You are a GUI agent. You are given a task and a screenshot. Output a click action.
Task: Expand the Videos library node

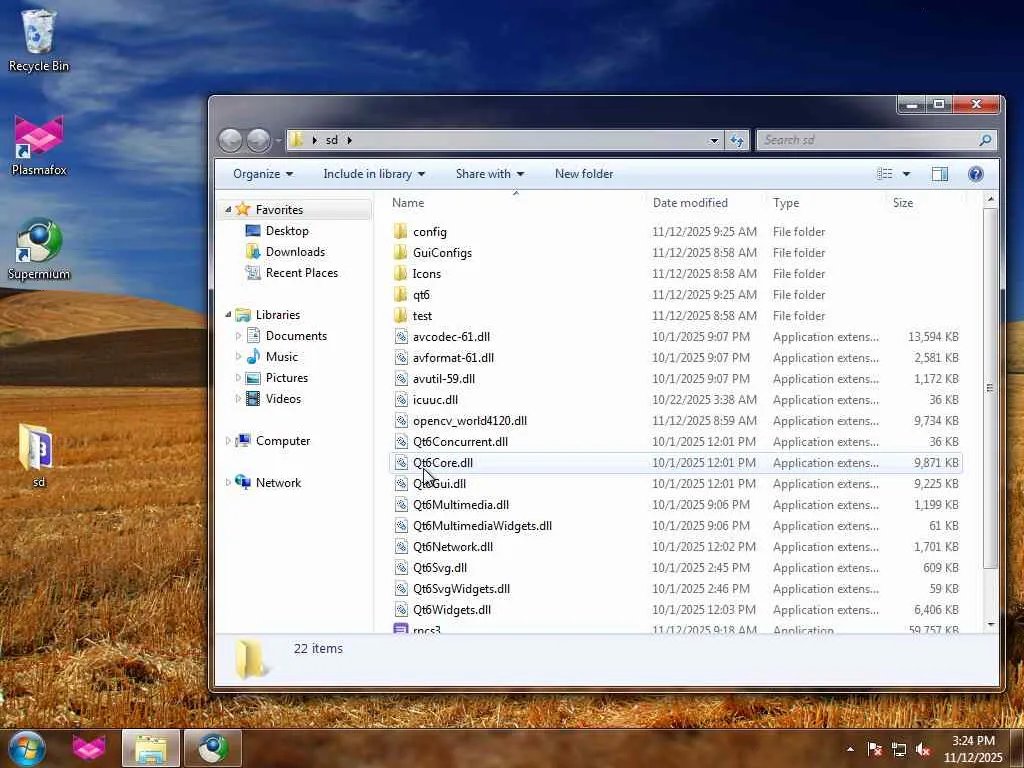[238, 398]
